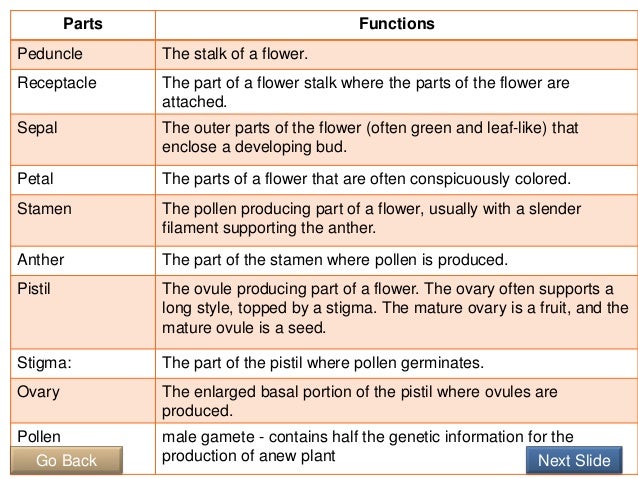The image size is (638, 479).
Task: Click the Anther row label
Action: point(40,260)
